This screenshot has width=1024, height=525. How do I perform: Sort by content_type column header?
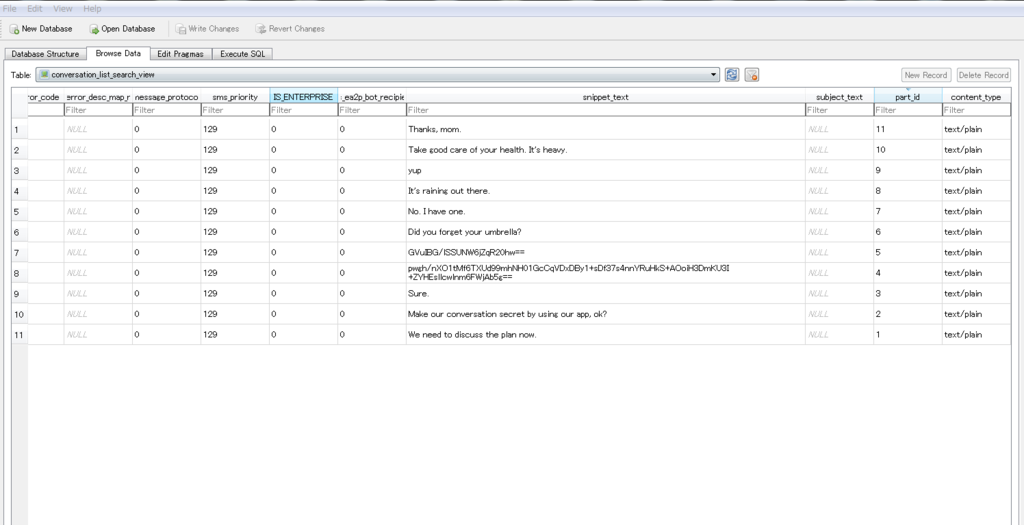tap(976, 97)
